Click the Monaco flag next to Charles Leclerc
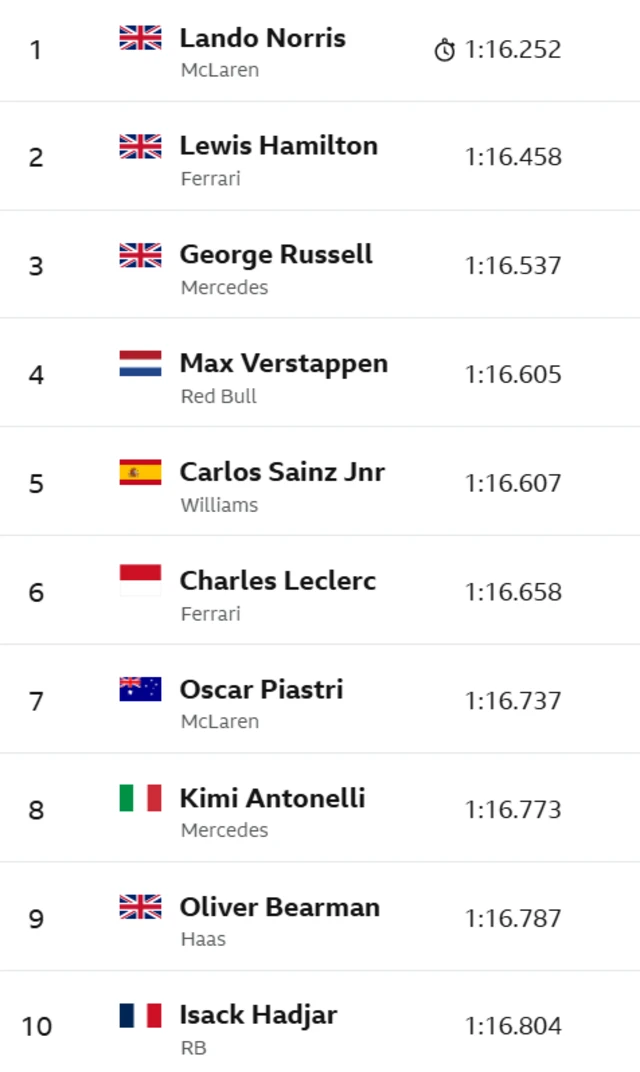 [x=140, y=580]
